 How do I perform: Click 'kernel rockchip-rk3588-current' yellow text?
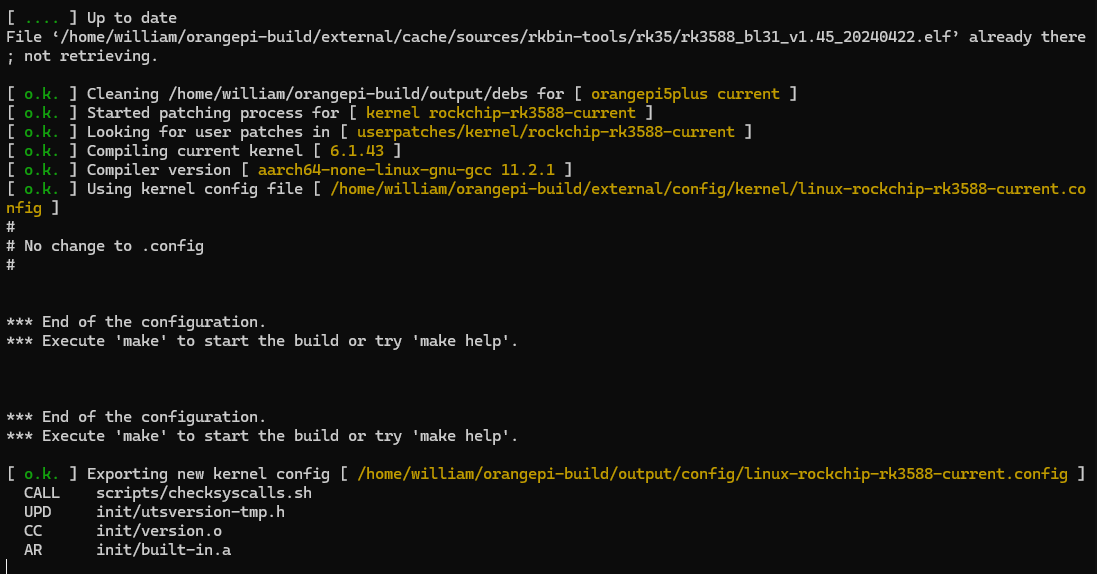(500, 113)
